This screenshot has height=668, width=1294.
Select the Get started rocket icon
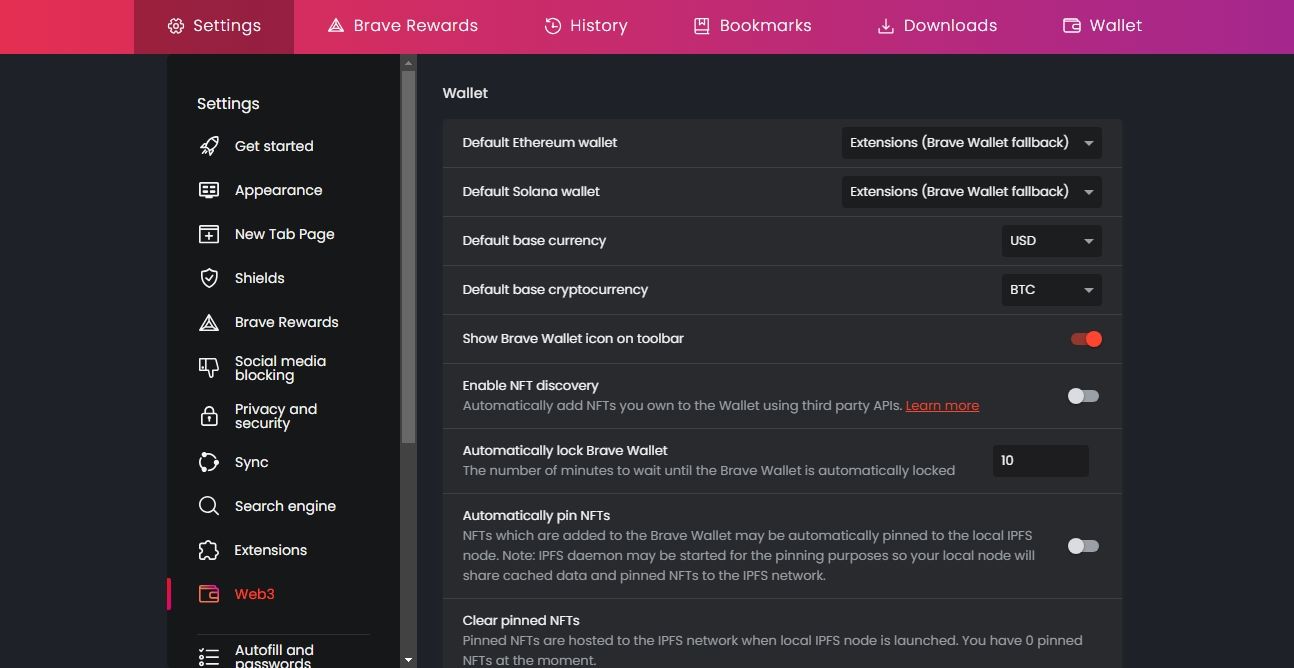(x=209, y=146)
